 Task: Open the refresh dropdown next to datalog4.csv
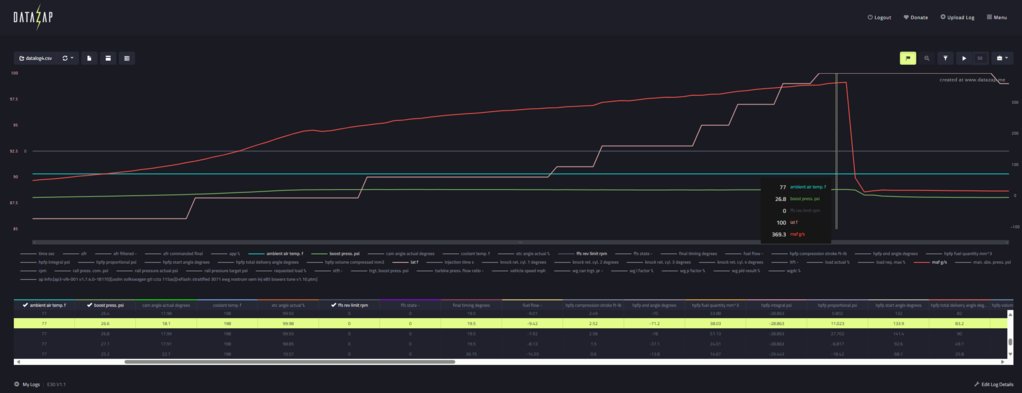point(68,58)
